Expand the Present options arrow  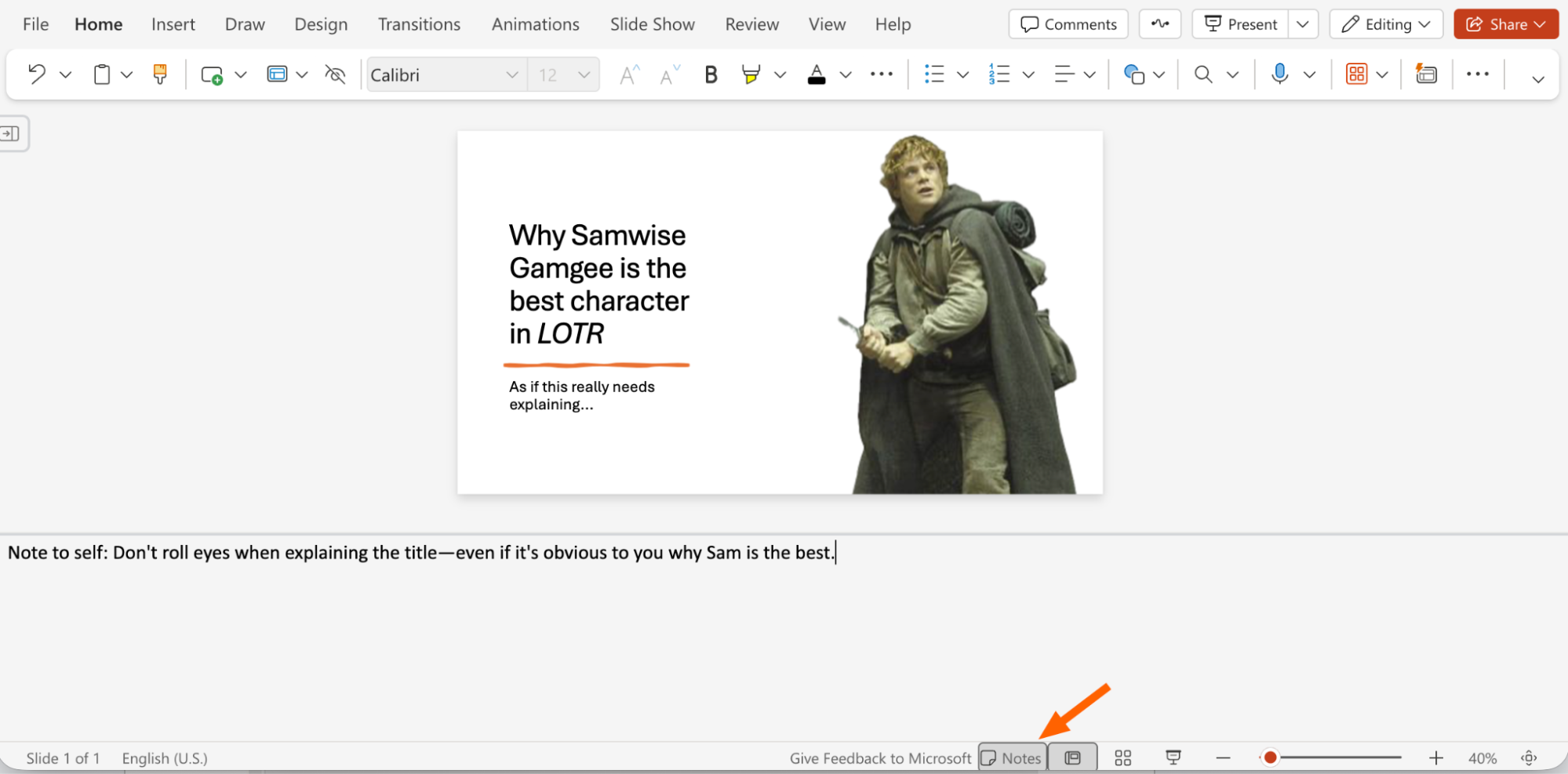point(1302,24)
